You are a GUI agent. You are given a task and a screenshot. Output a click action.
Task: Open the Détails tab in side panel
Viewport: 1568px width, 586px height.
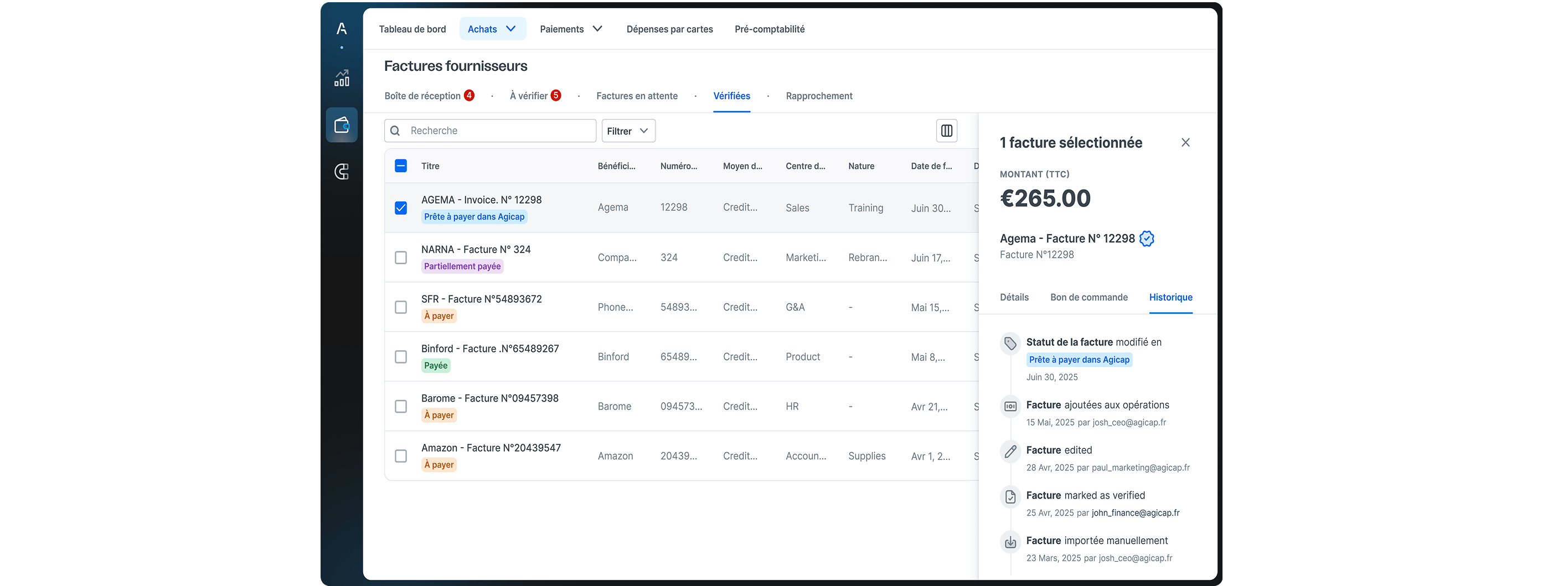pos(1014,298)
